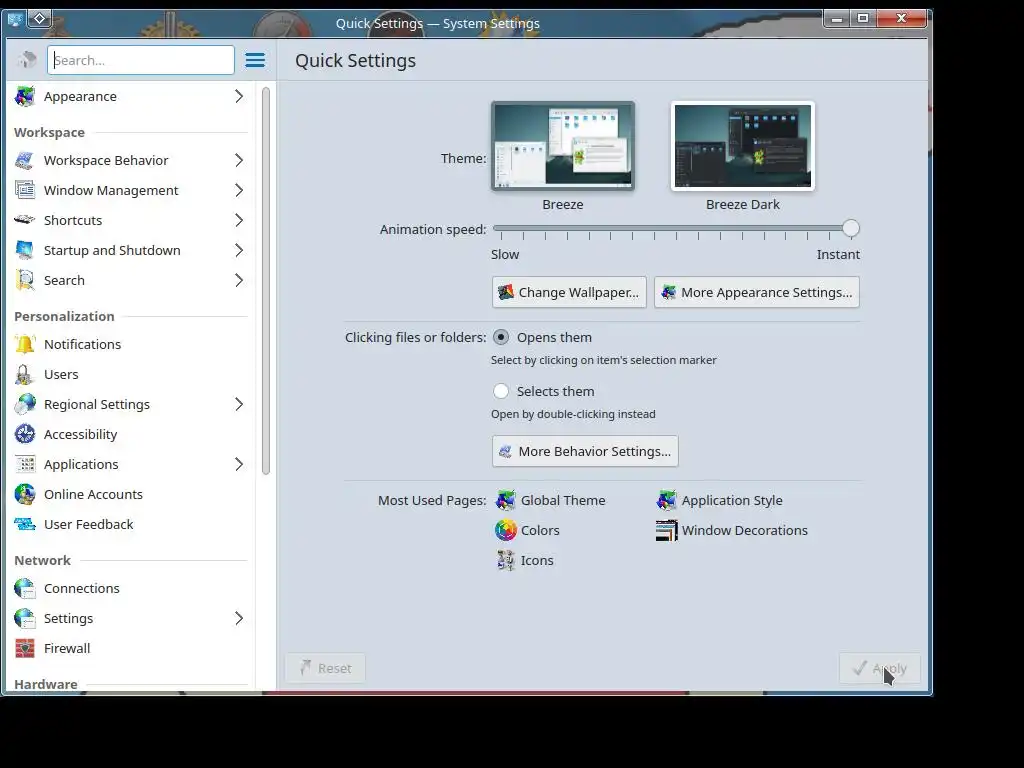Click the sidebar vertical scrollbar
Image resolution: width=1024 pixels, height=768 pixels.
266,281
